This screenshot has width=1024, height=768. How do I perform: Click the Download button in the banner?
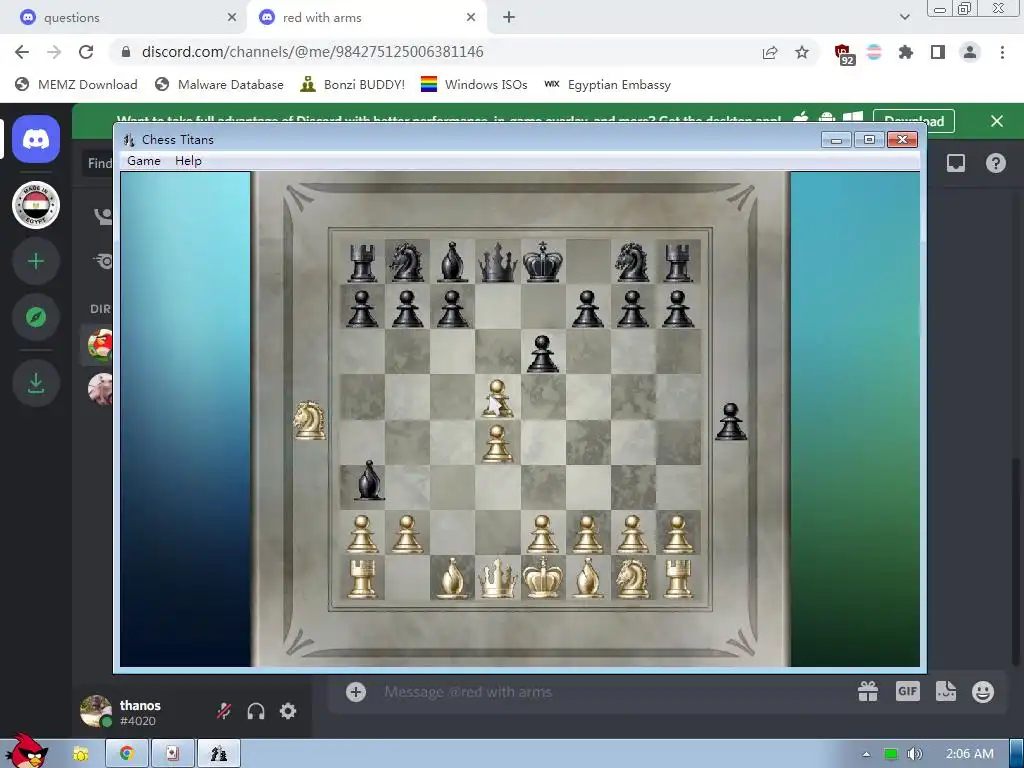914,121
